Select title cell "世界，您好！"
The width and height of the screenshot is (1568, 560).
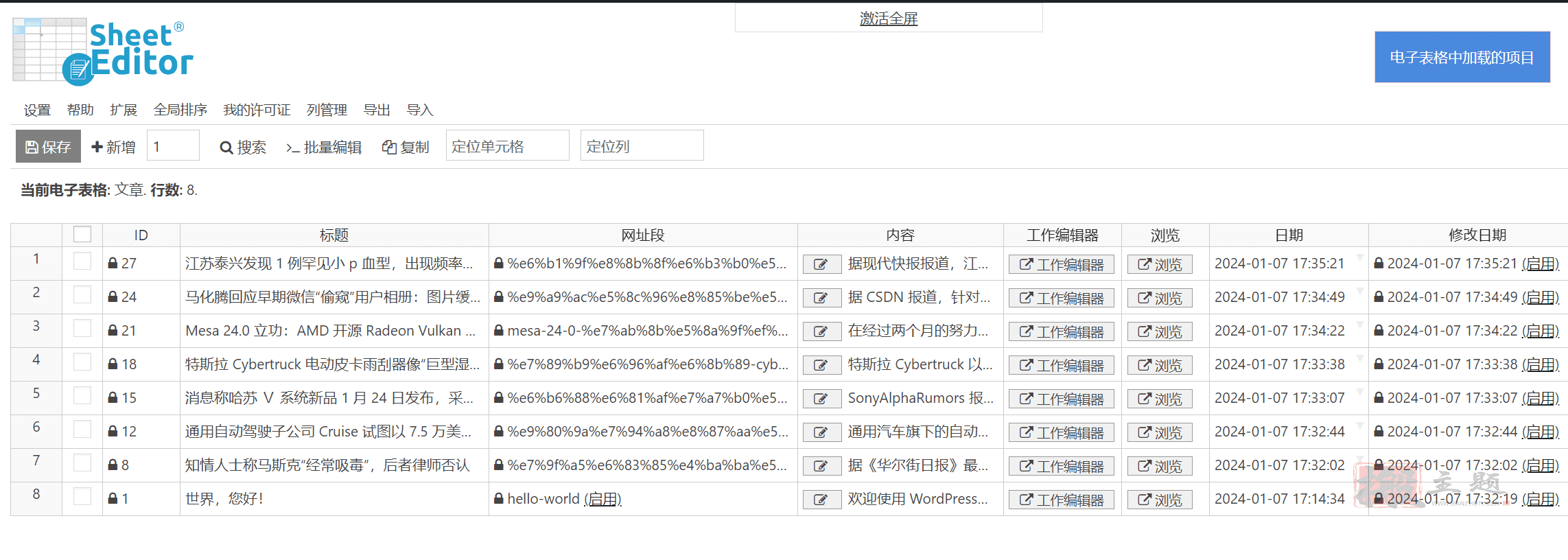click(x=334, y=499)
